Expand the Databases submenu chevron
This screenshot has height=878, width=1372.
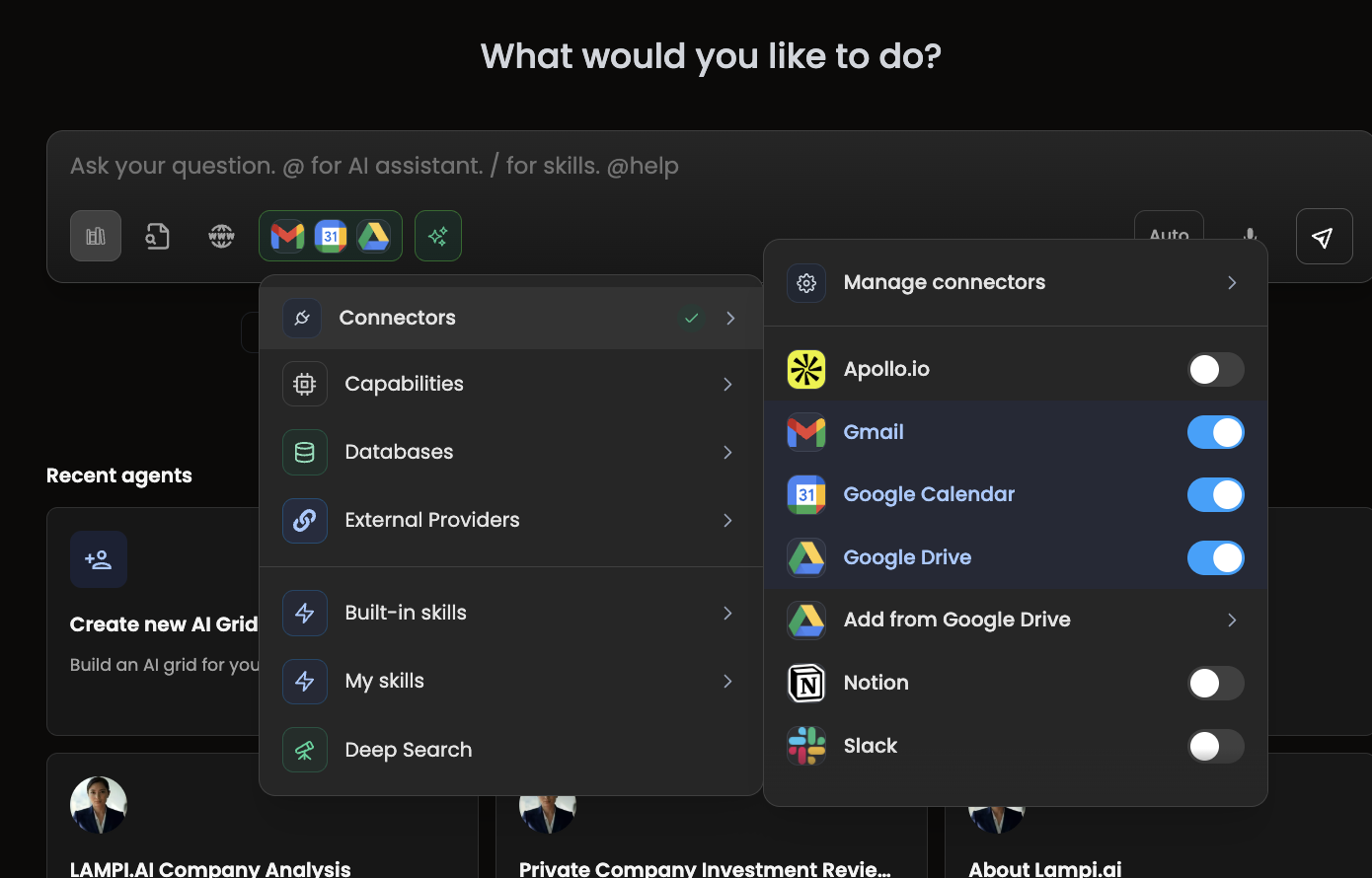pyautogui.click(x=727, y=452)
